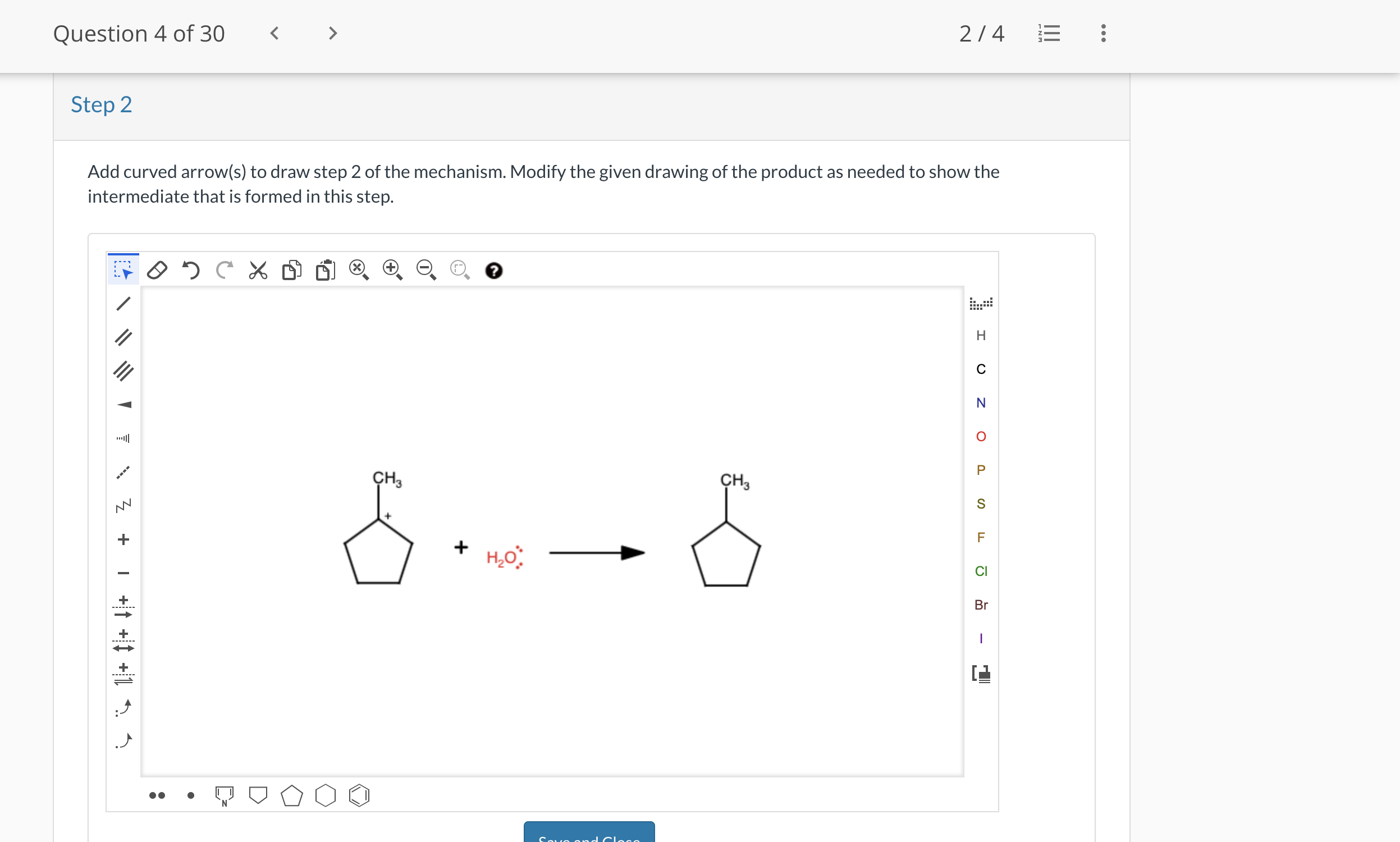Select Oxygen as the active element
1400x842 pixels.
[981, 436]
